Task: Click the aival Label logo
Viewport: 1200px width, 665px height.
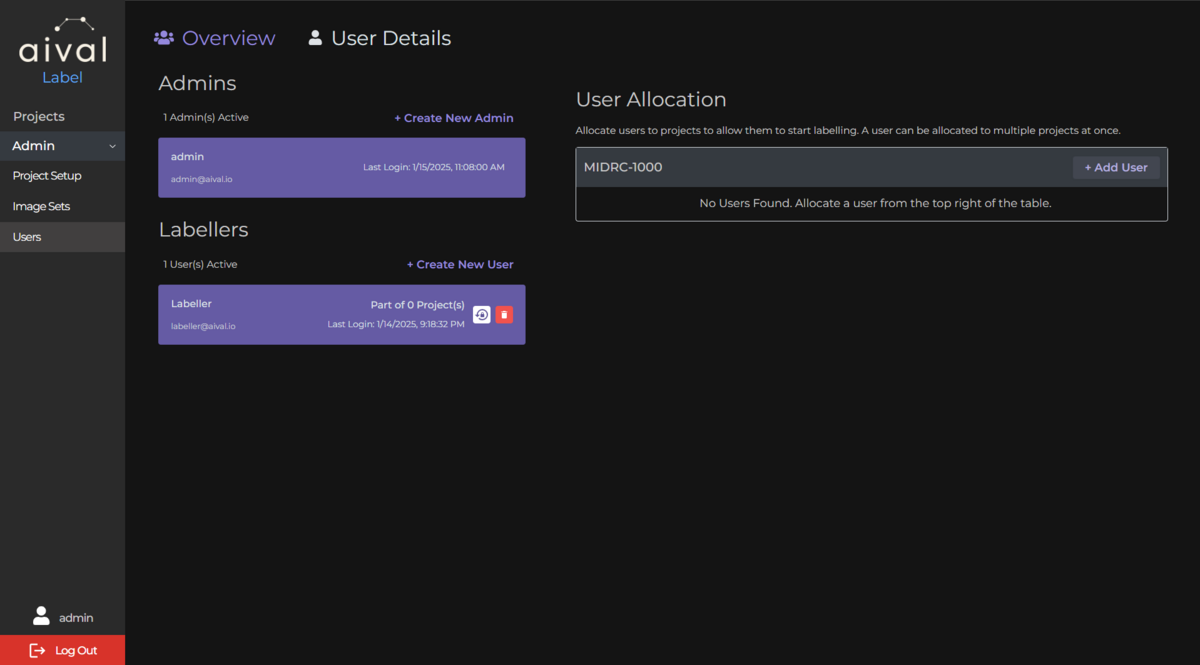Action: 62,47
